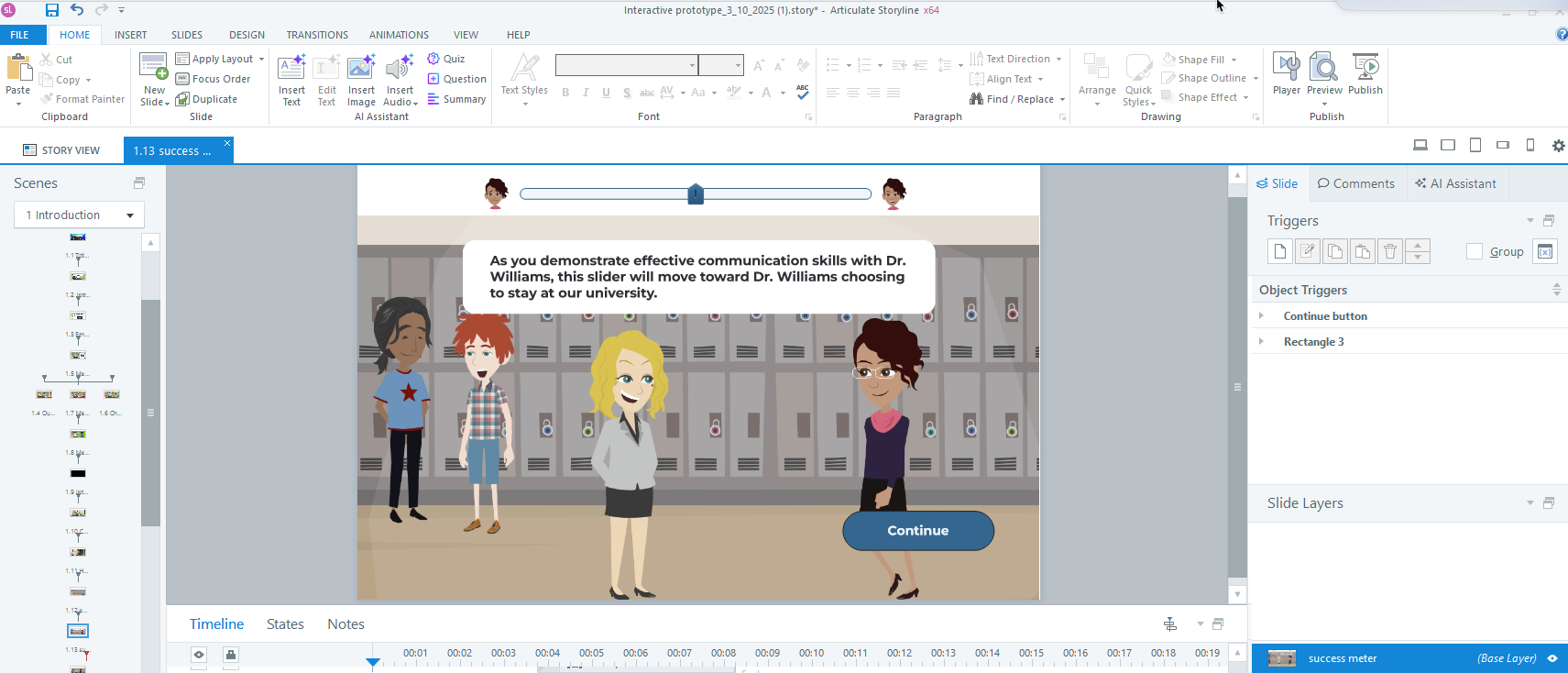Open the font name combo box
This screenshot has width=1568, height=673.
click(x=627, y=65)
